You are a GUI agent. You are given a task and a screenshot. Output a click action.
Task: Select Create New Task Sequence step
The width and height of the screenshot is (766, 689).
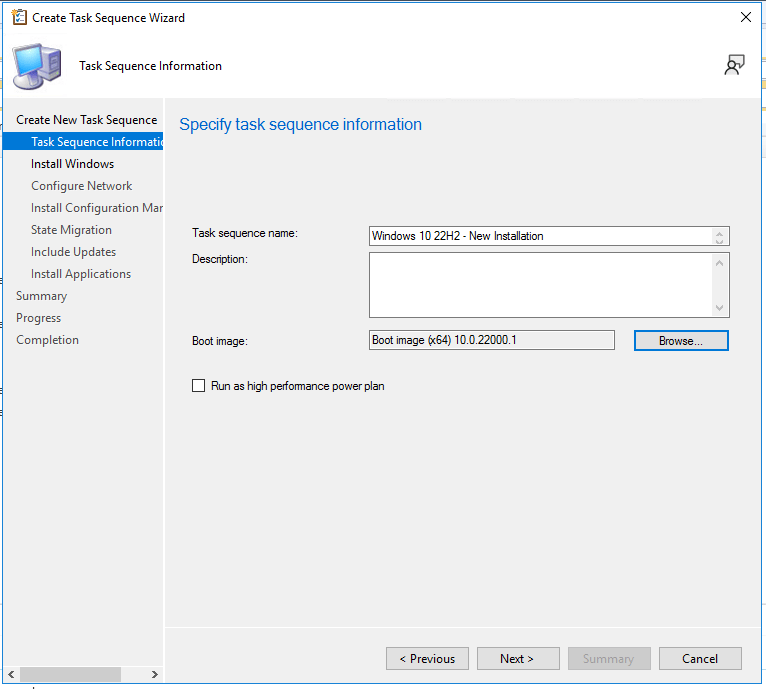click(x=86, y=120)
